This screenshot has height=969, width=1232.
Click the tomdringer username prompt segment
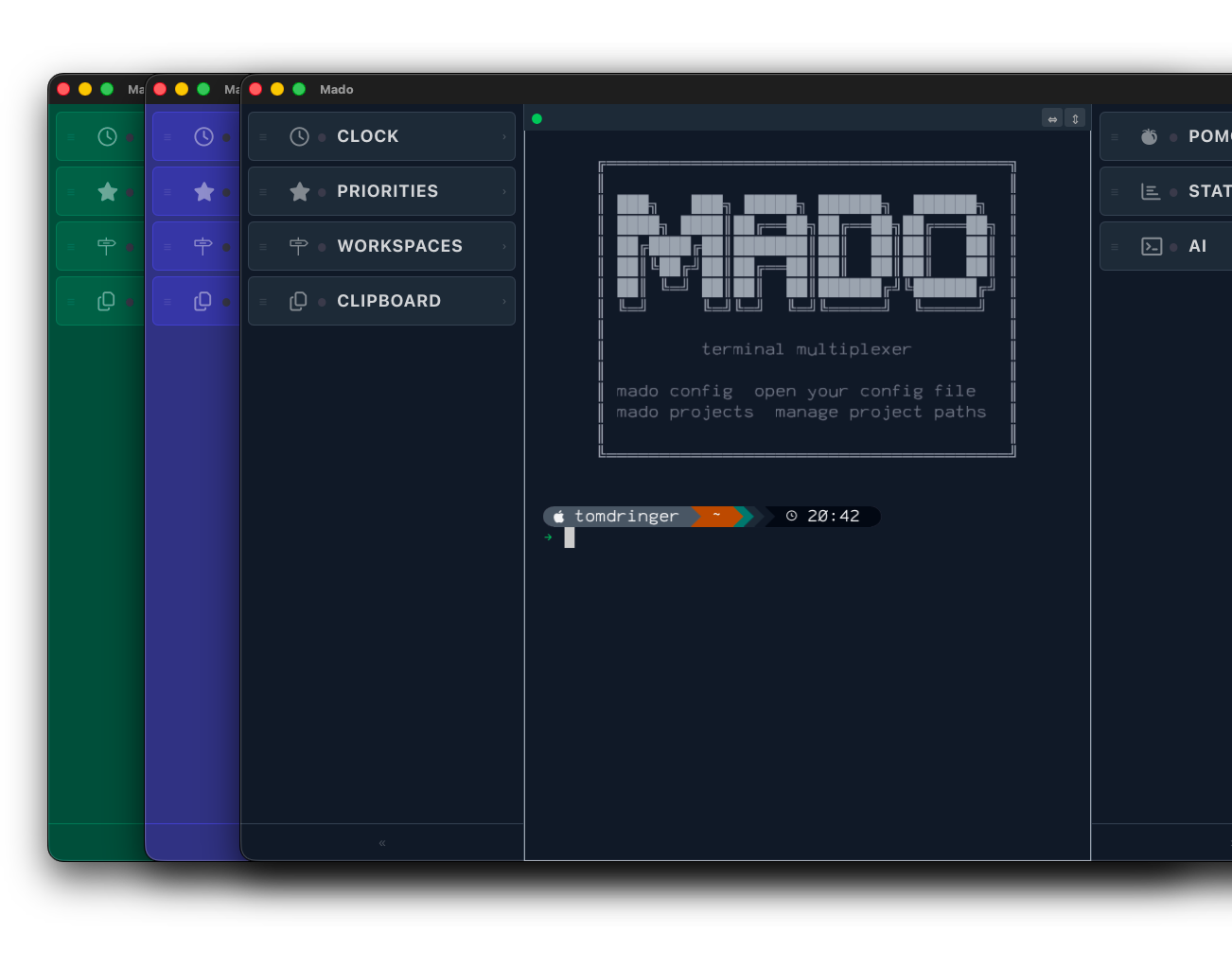click(626, 516)
